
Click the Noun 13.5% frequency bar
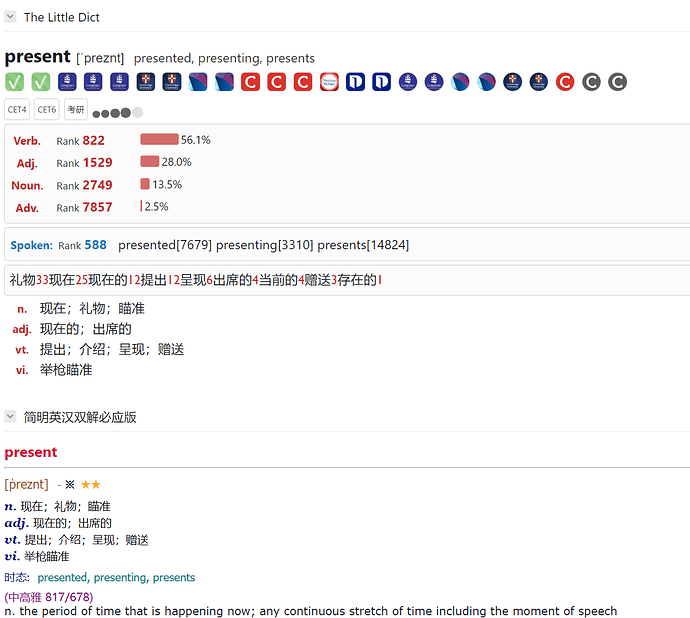145,184
